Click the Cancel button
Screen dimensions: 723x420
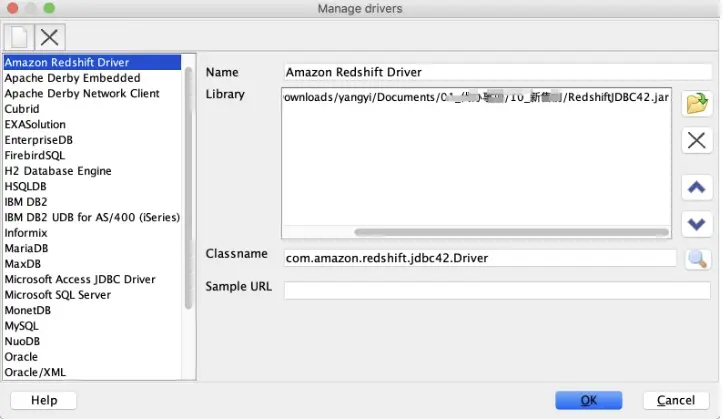point(676,400)
